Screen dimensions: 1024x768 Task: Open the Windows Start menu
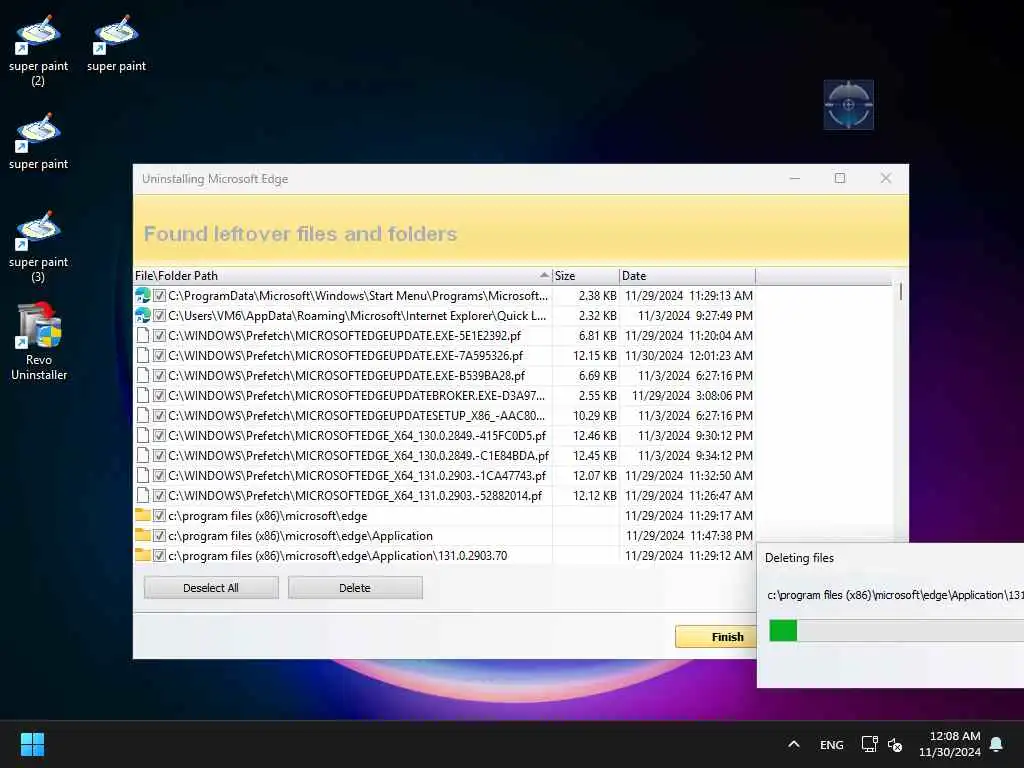(x=32, y=744)
